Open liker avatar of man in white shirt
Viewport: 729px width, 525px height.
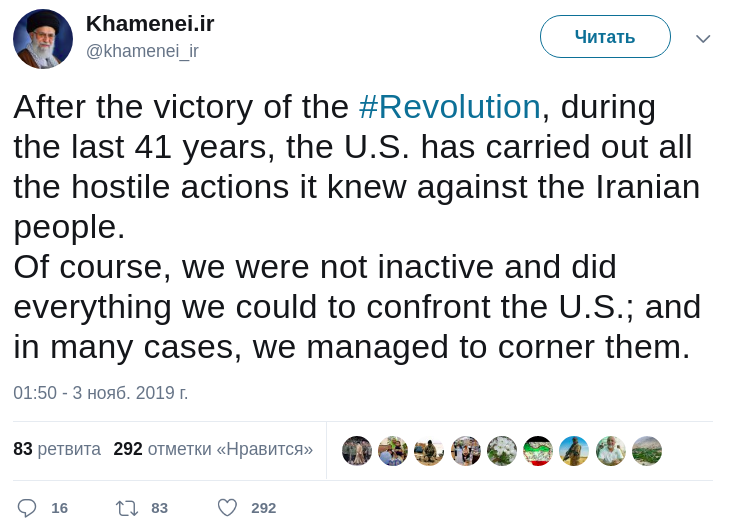pyautogui.click(x=611, y=451)
